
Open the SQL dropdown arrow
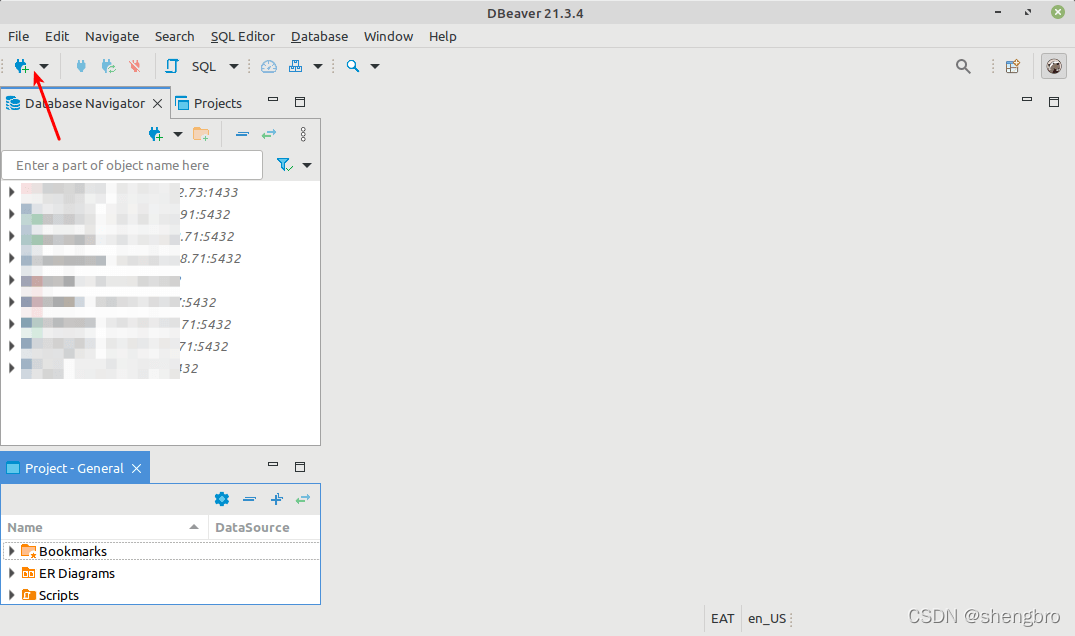point(234,66)
